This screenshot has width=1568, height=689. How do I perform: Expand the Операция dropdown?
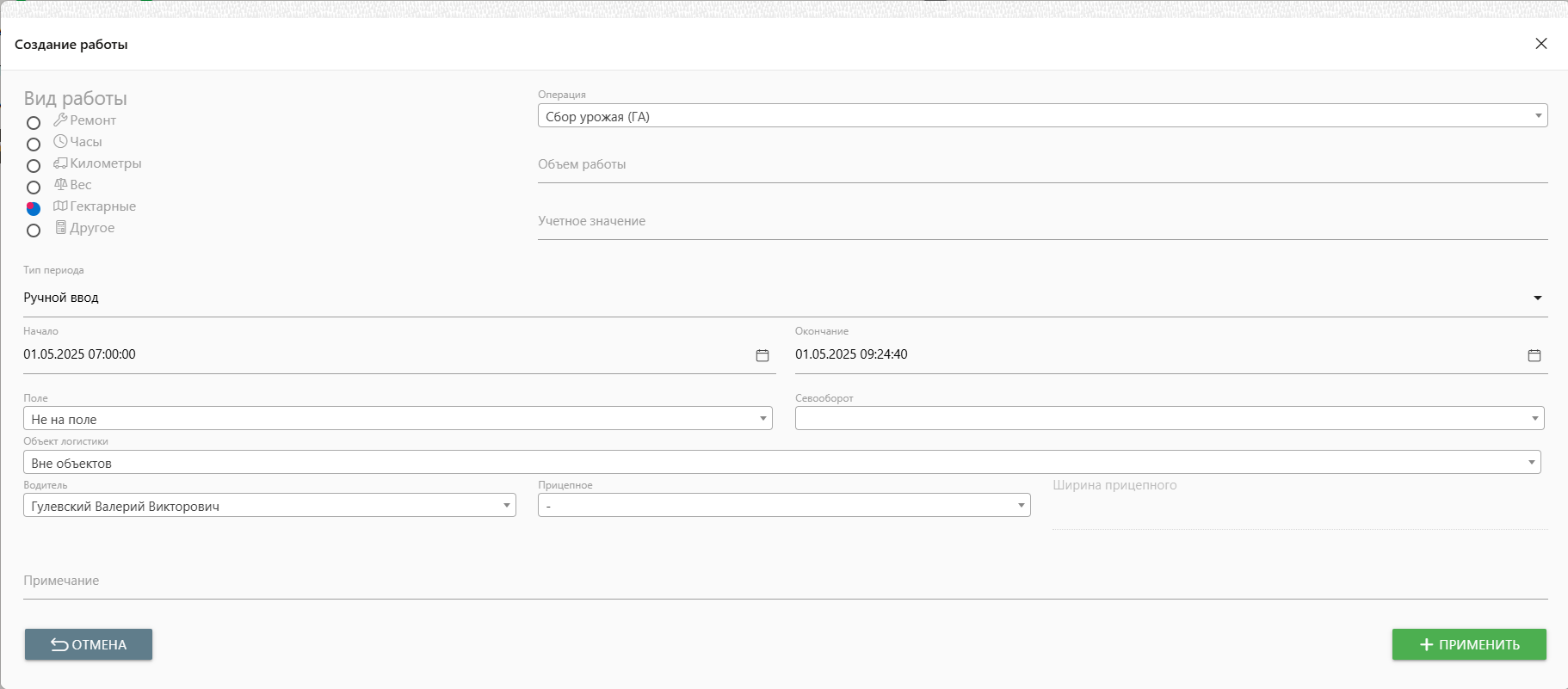(x=1538, y=116)
